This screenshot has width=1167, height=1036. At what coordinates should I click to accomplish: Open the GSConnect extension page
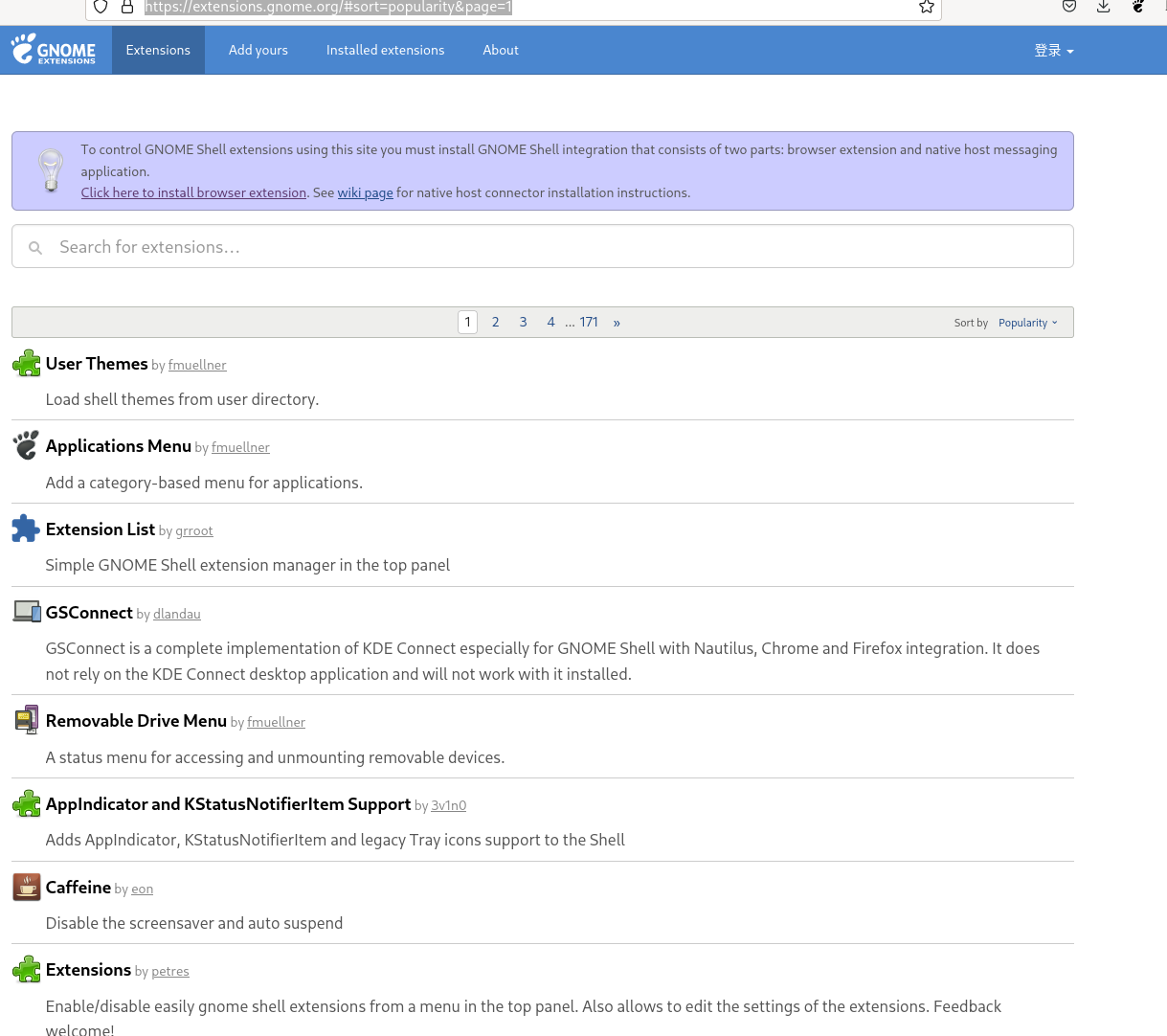[x=89, y=613]
